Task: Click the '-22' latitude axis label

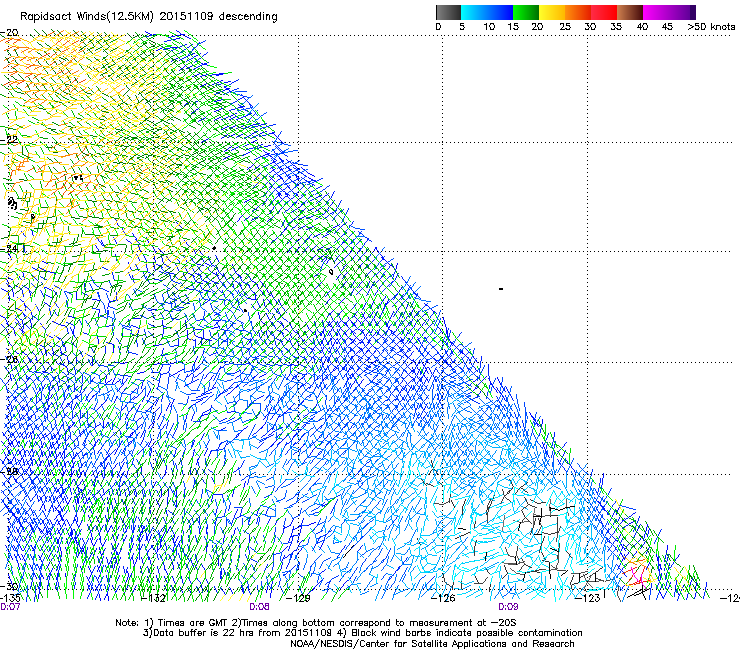Action: click(x=9, y=140)
